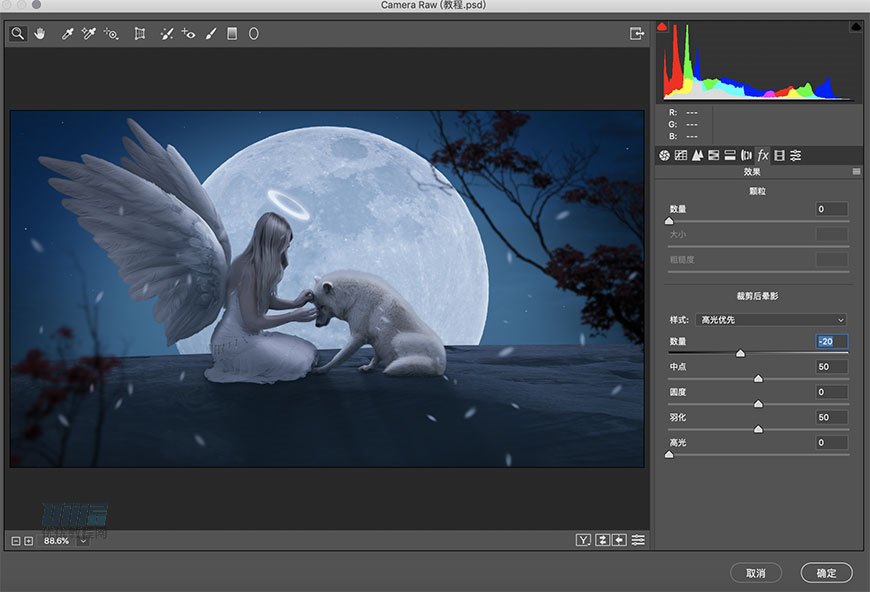Image resolution: width=870 pixels, height=592 pixels.
Task: Open the 样式 高光优先 dropdown
Action: click(x=771, y=320)
